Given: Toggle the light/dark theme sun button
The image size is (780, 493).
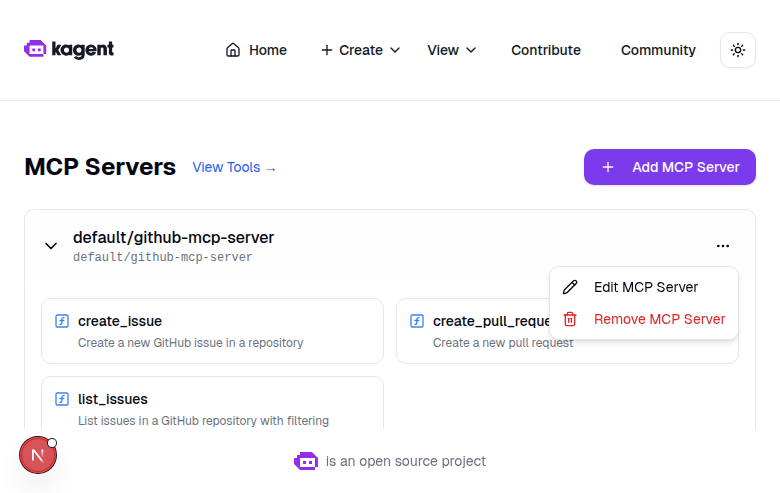Looking at the screenshot, I should 738,50.
